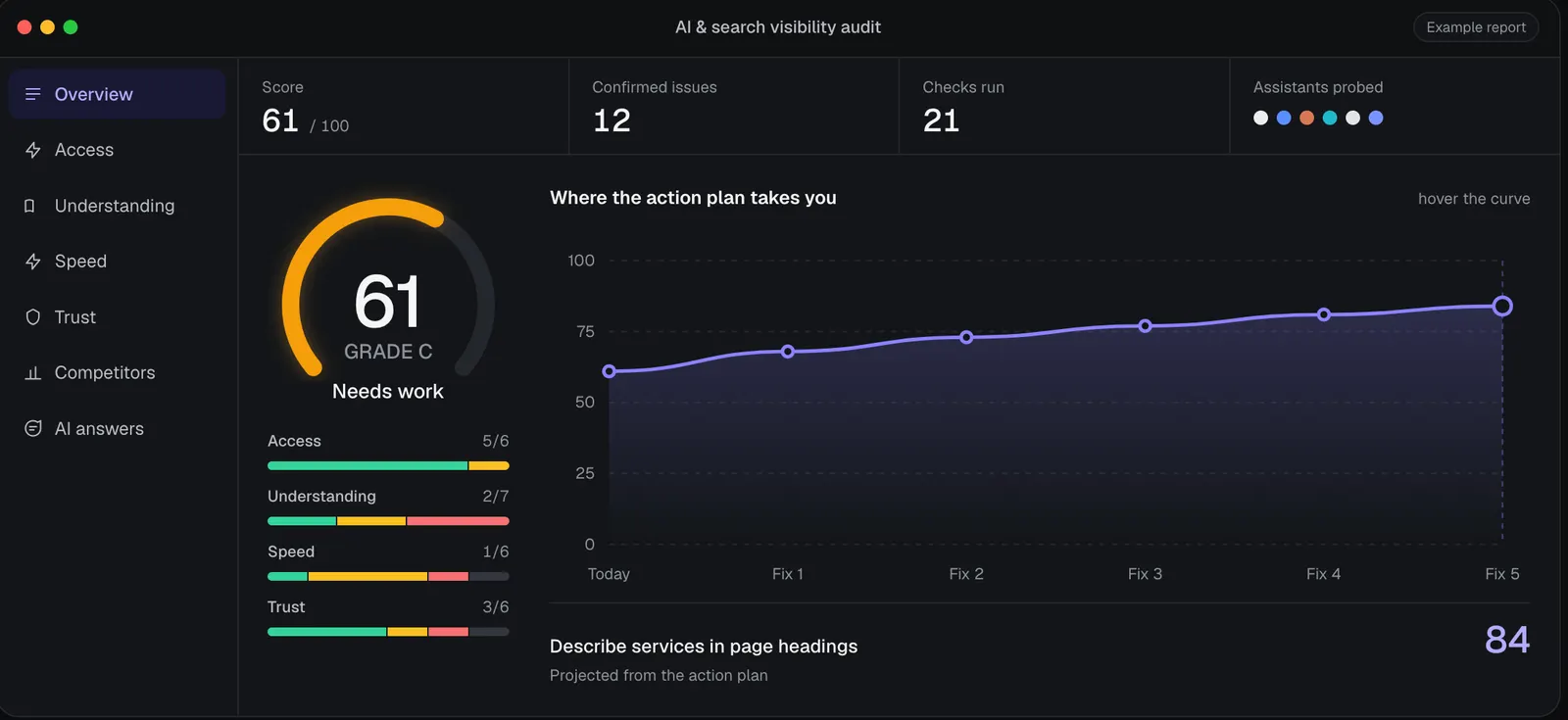Click the Understanding score progress bar
Viewport: 1568px width, 720px height.
[388, 521]
